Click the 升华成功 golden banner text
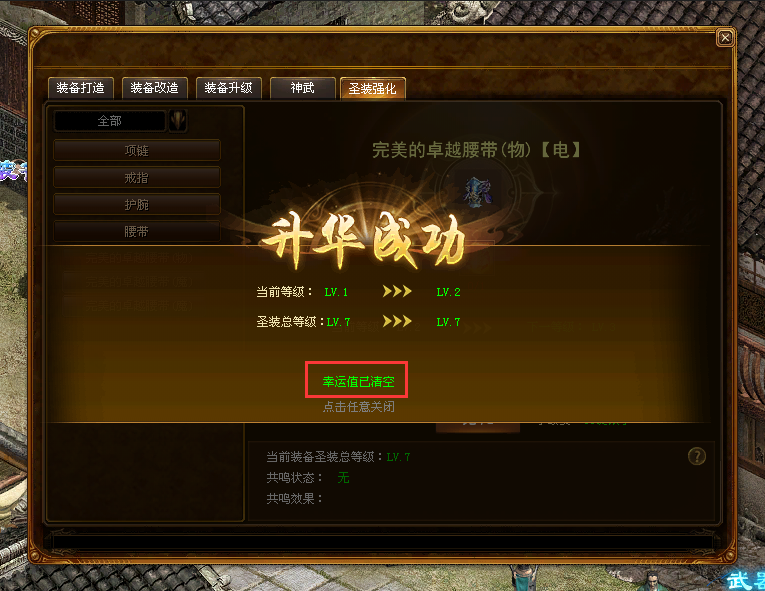 click(363, 241)
